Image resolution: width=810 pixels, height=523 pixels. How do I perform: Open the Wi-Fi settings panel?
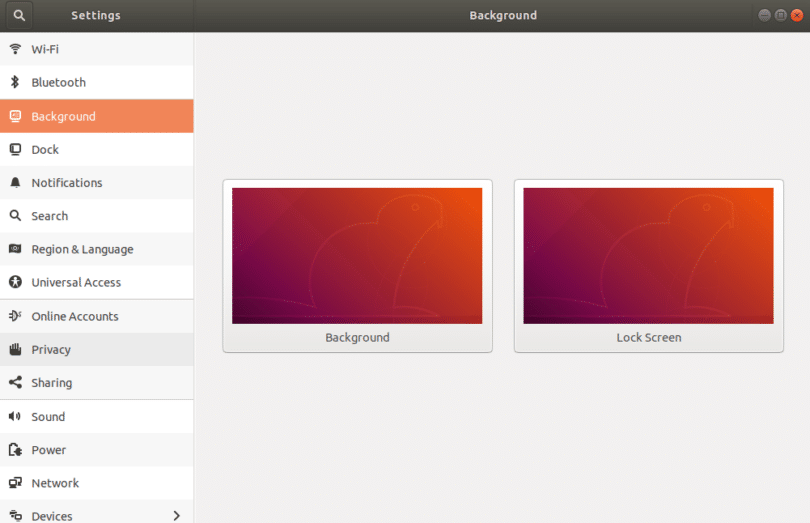(97, 49)
